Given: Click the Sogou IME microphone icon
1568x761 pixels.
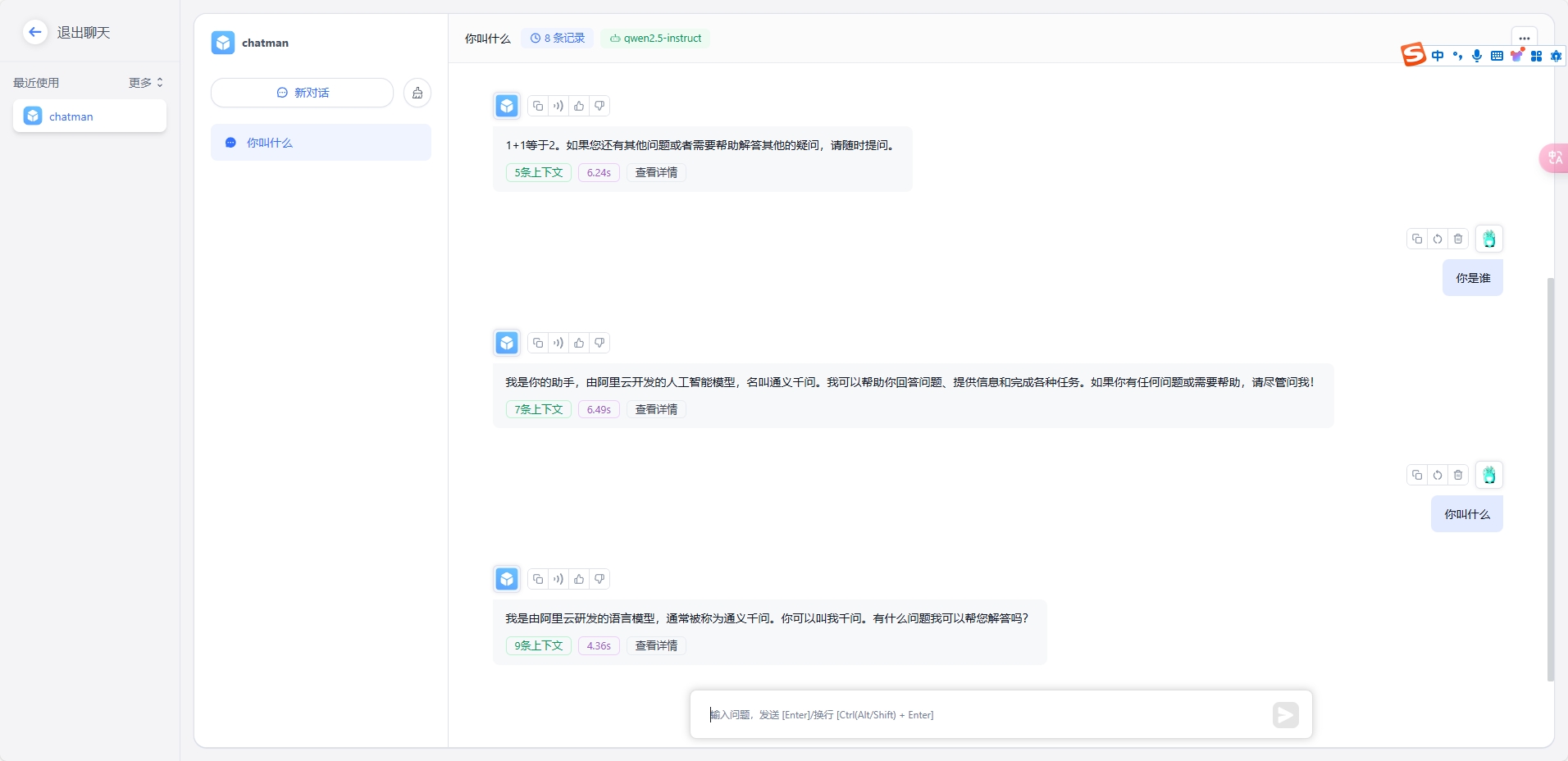Looking at the screenshot, I should click(x=1476, y=56).
